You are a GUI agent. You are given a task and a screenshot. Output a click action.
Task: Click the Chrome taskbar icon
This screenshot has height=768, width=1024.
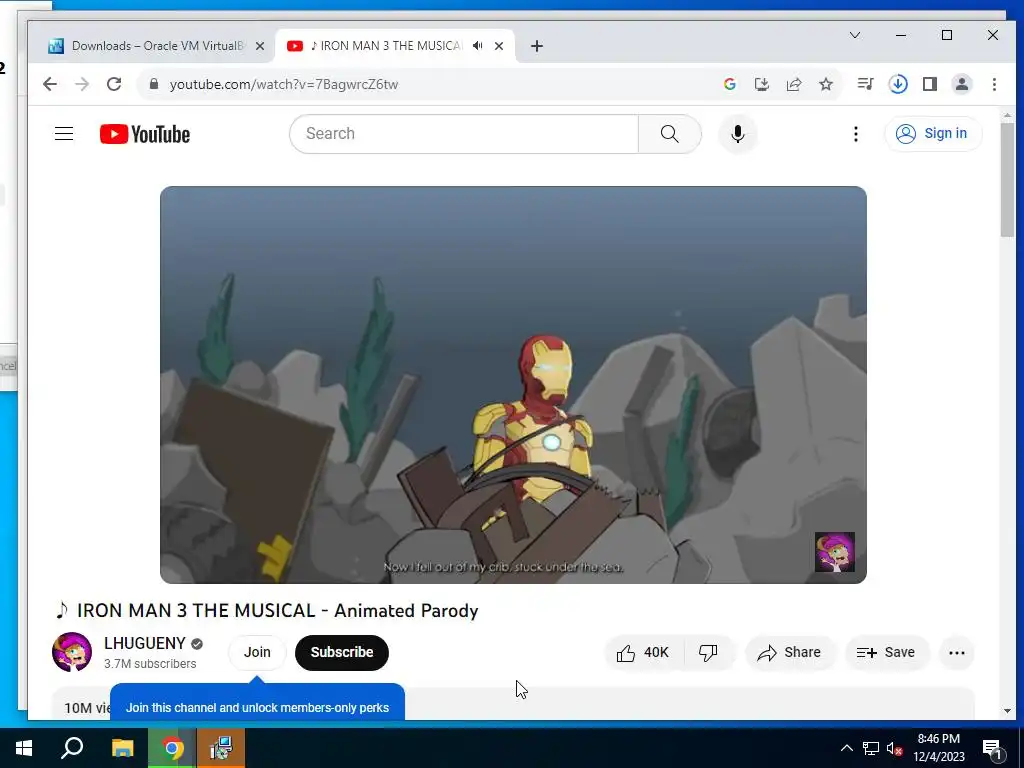pos(172,748)
